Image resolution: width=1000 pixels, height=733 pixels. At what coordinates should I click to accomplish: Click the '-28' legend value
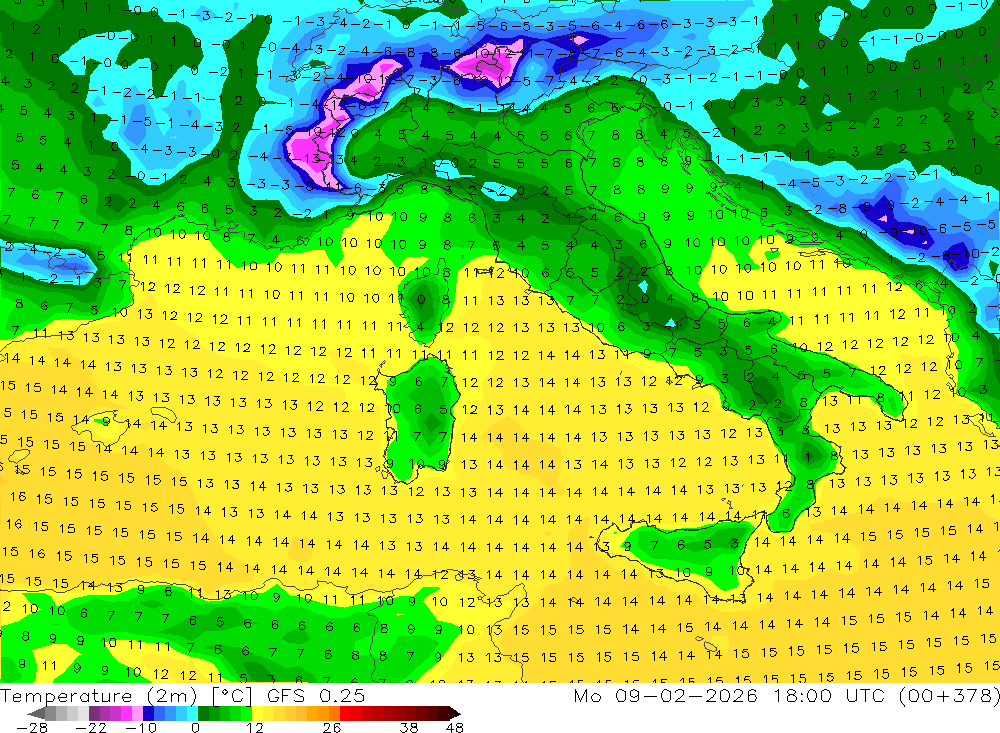click(30, 727)
